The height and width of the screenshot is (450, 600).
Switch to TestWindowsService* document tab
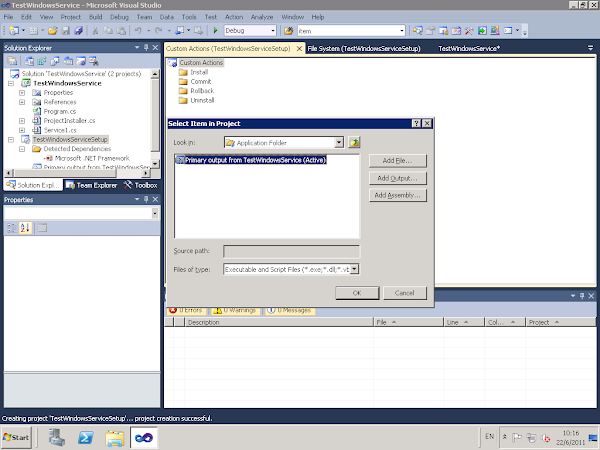pyautogui.click(x=469, y=49)
